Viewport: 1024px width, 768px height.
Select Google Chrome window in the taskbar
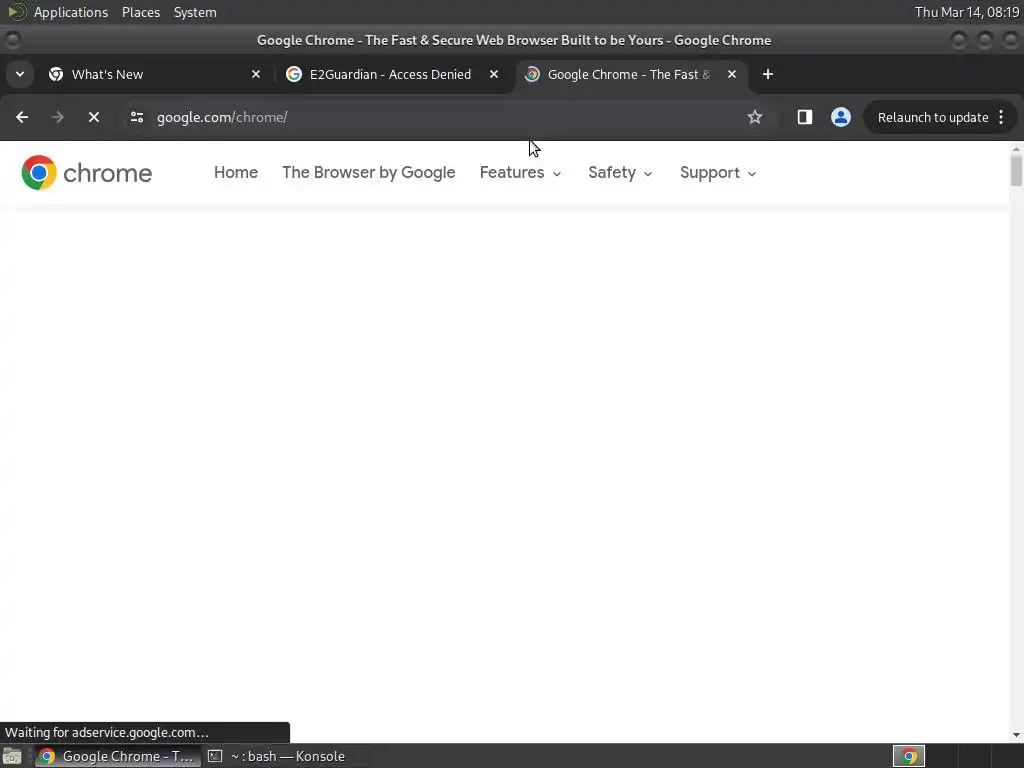[x=118, y=756]
